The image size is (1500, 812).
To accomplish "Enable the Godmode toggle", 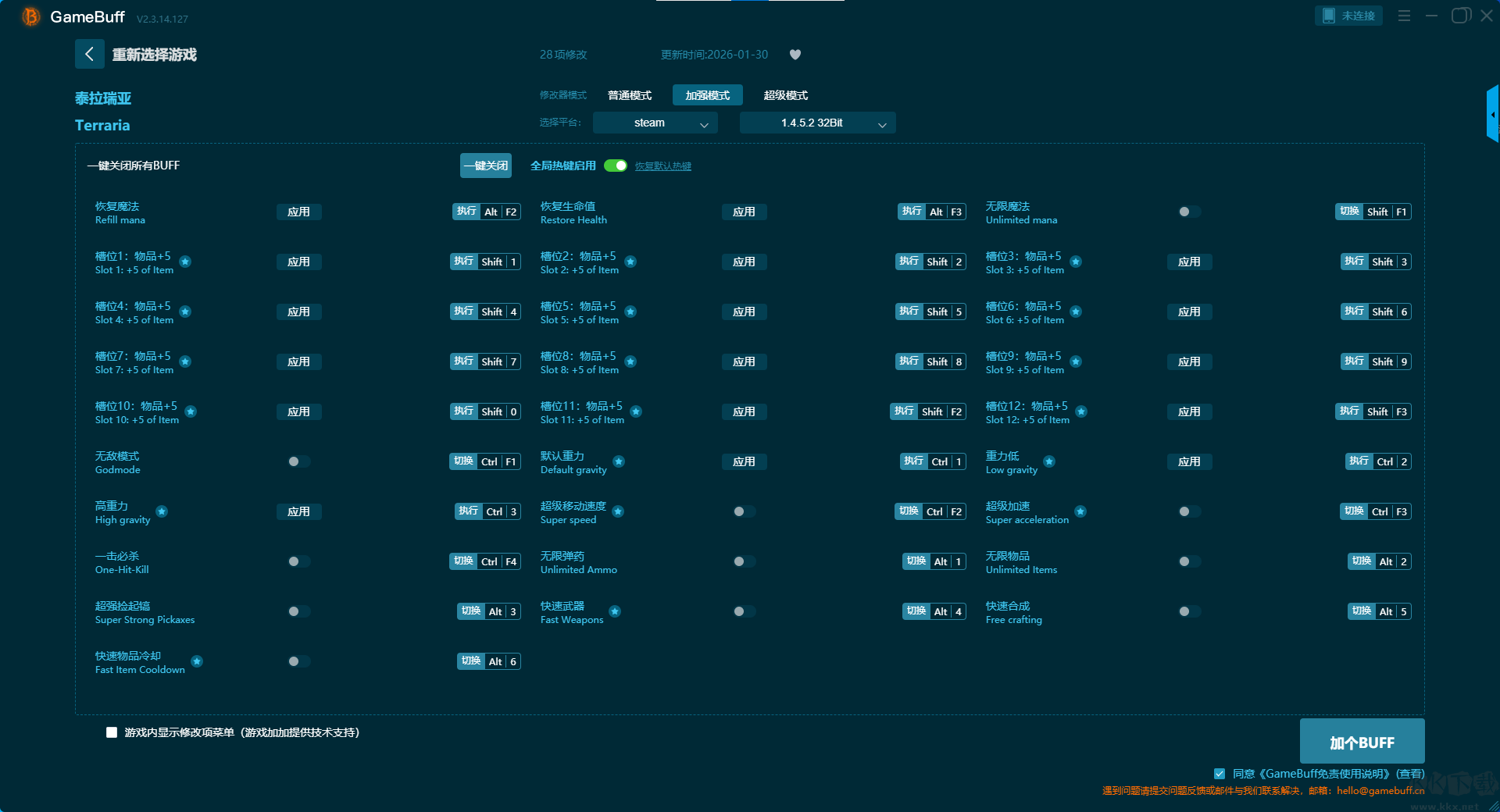I will click(298, 461).
